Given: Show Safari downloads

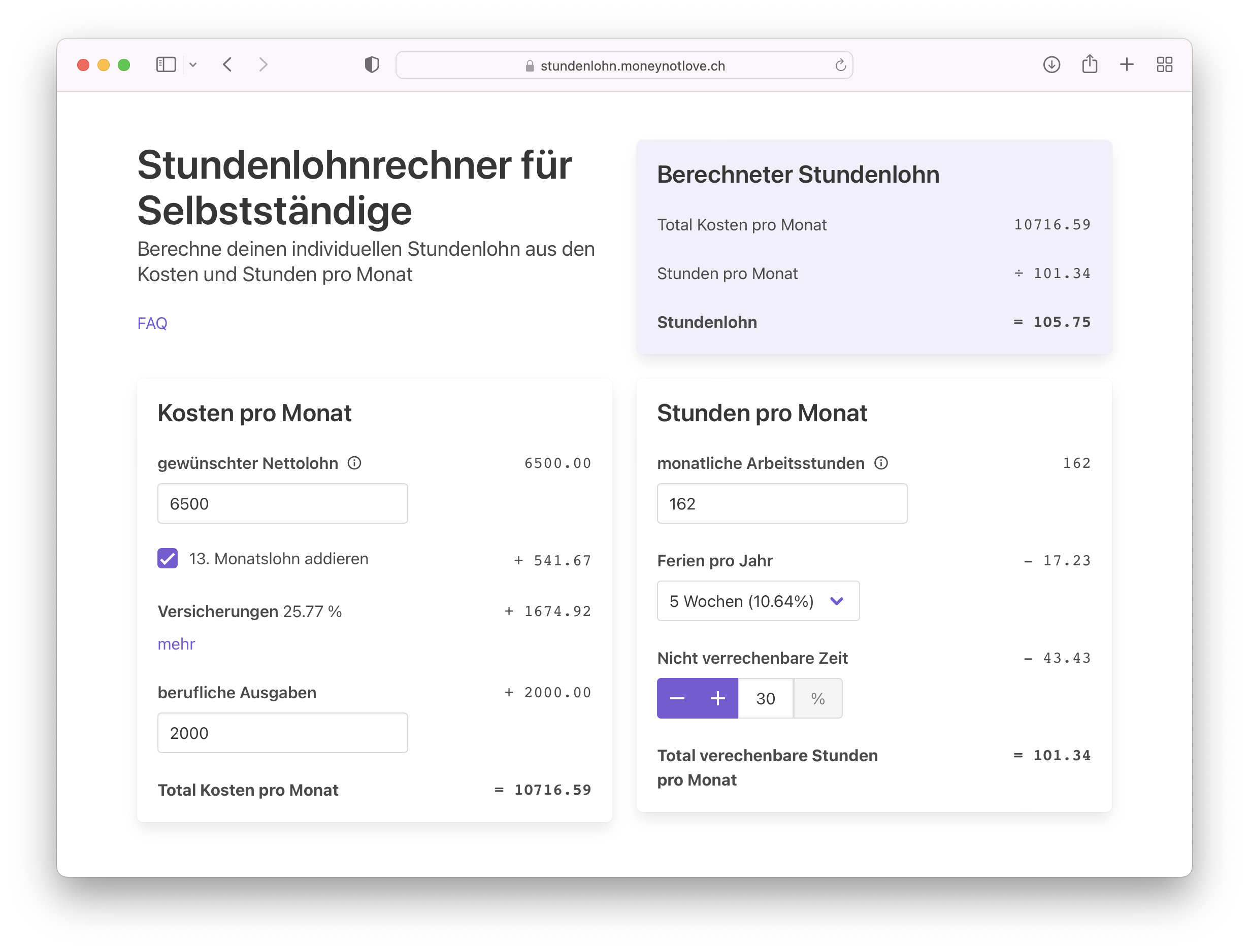Looking at the screenshot, I should coord(1051,64).
